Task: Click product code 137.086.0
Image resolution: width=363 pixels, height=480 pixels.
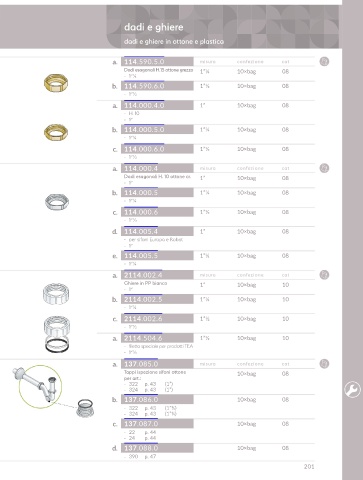Action: [x=141, y=399]
